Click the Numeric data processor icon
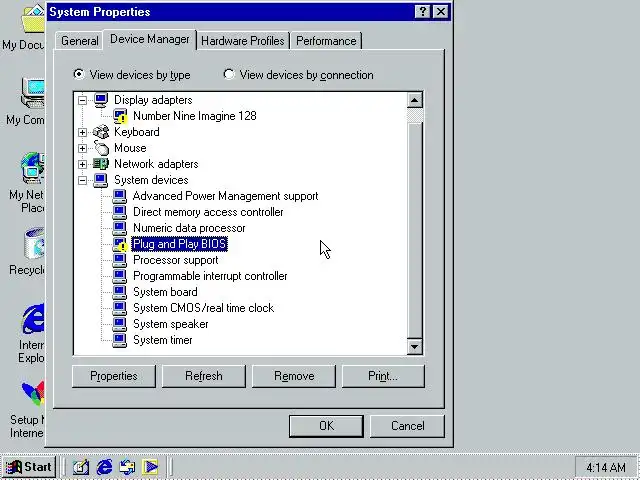The height and width of the screenshot is (480, 640). (120, 228)
